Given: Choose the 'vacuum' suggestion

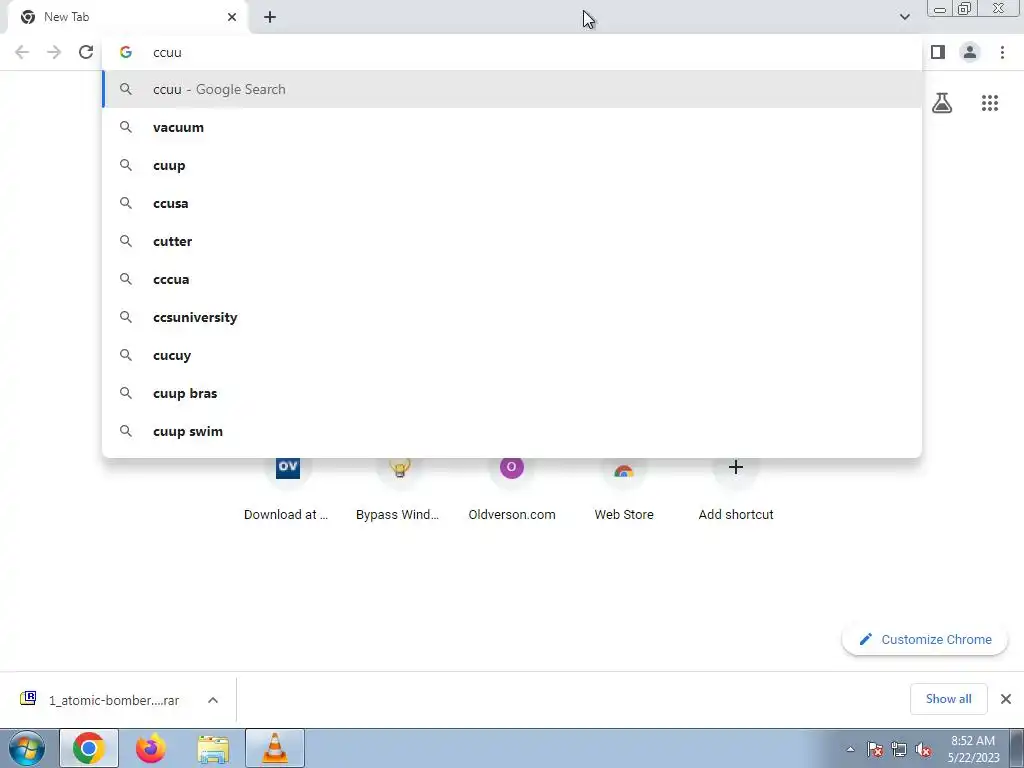Looking at the screenshot, I should [x=513, y=127].
